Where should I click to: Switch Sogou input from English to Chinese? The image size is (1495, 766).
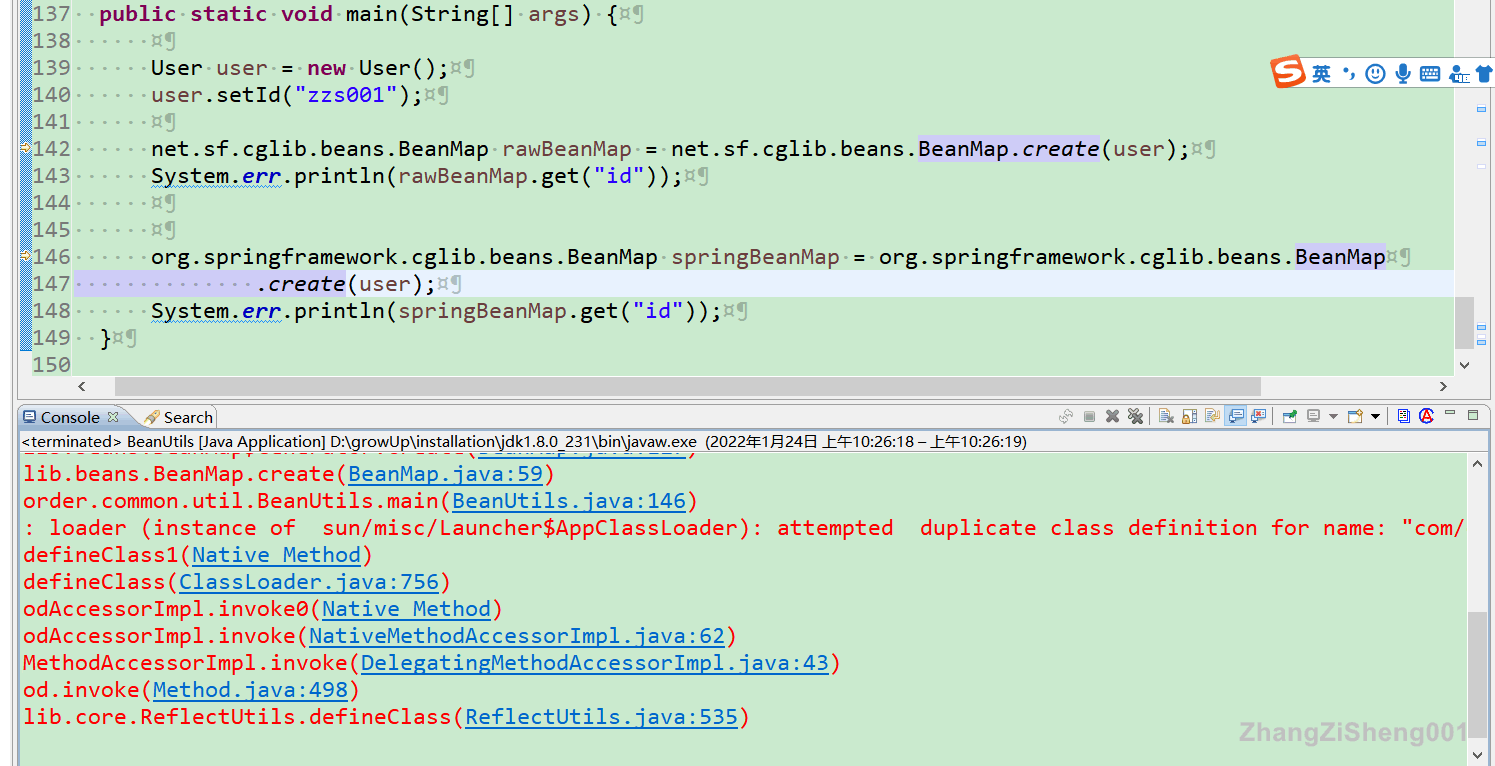[1322, 73]
